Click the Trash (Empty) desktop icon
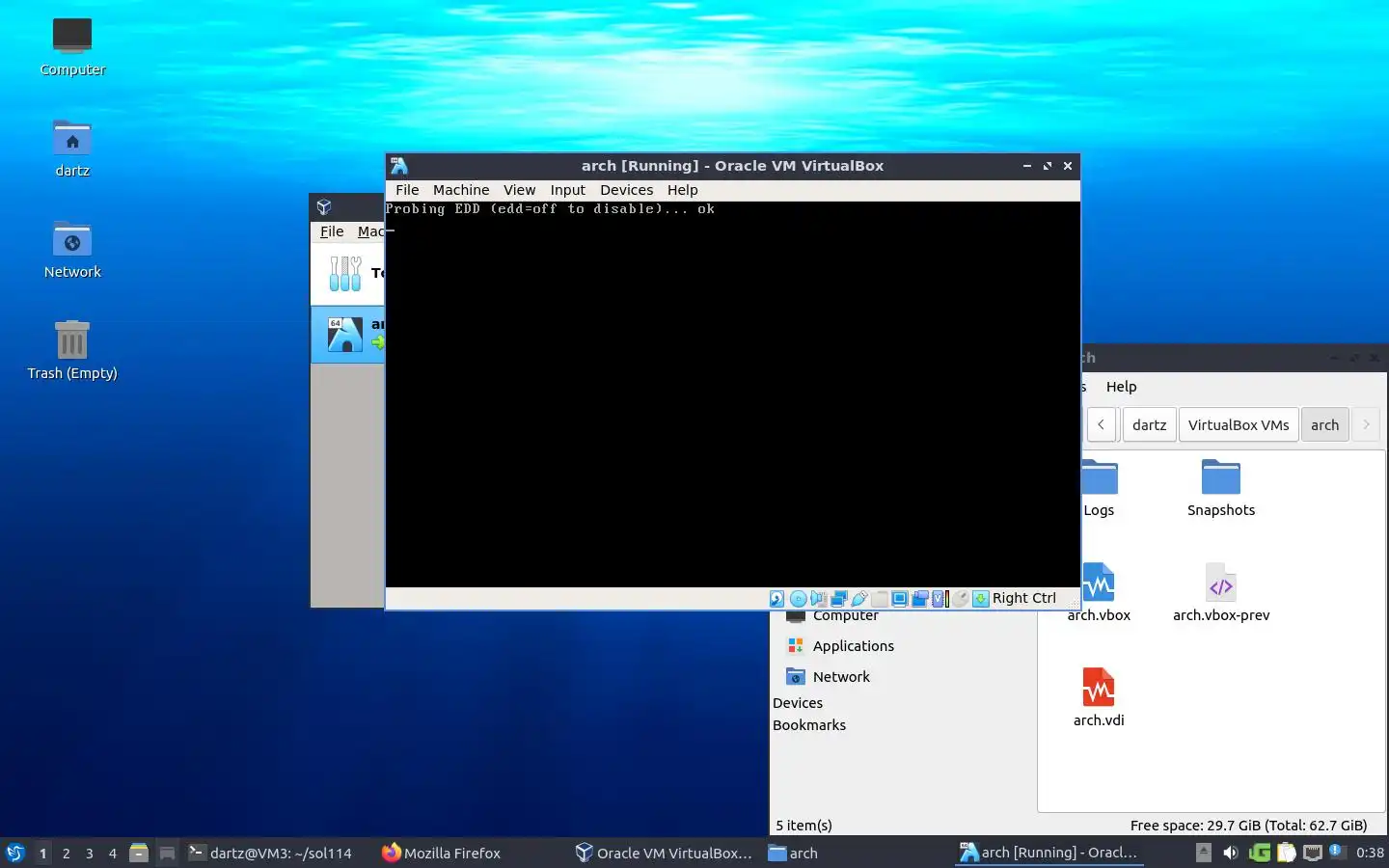 point(72,352)
